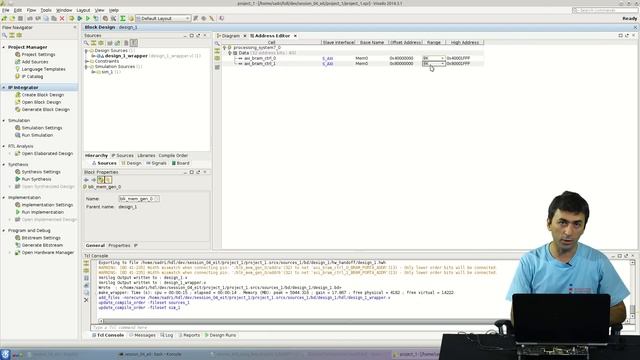The height and width of the screenshot is (360, 640).
Task: Click Run Simulation
Action: coord(37,135)
